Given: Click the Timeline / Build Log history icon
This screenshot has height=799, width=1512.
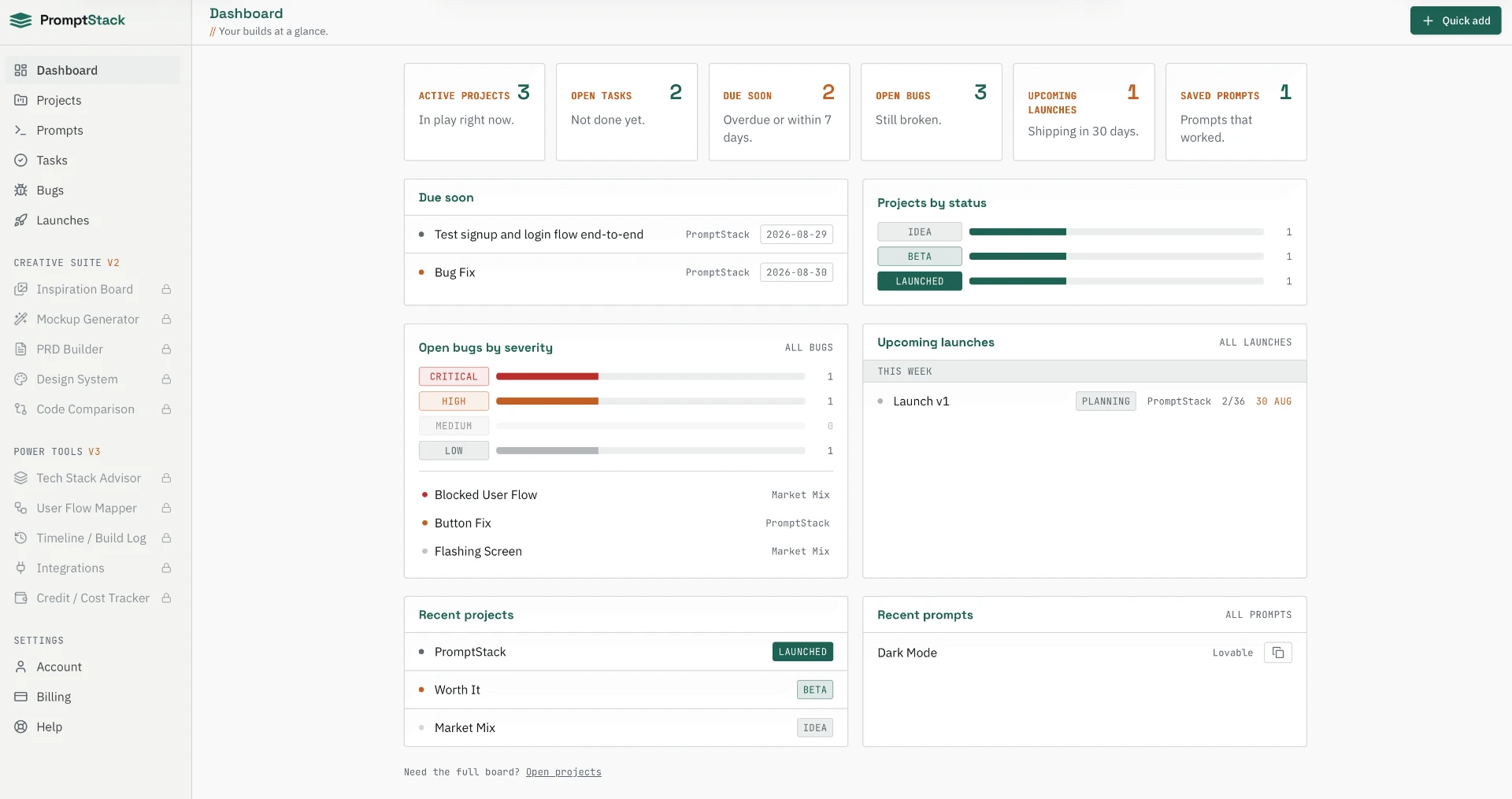Looking at the screenshot, I should 20,538.
